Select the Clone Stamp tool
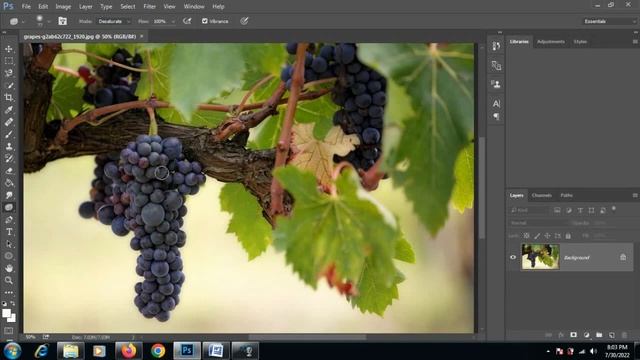Image resolution: width=640 pixels, height=360 pixels. (x=9, y=147)
